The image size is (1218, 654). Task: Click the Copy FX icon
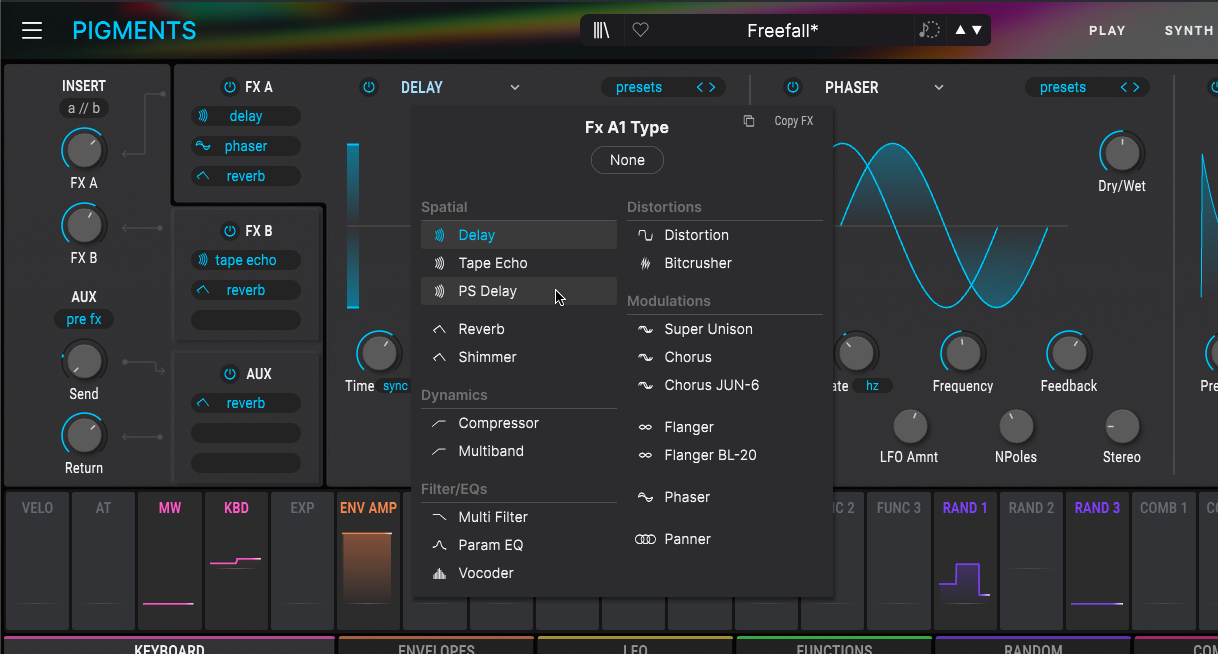pos(749,121)
